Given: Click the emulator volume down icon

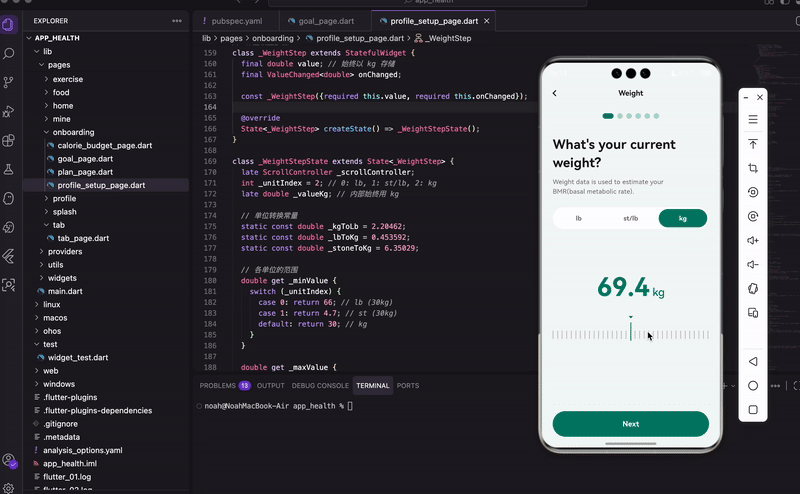Looking at the screenshot, I should tap(753, 264).
